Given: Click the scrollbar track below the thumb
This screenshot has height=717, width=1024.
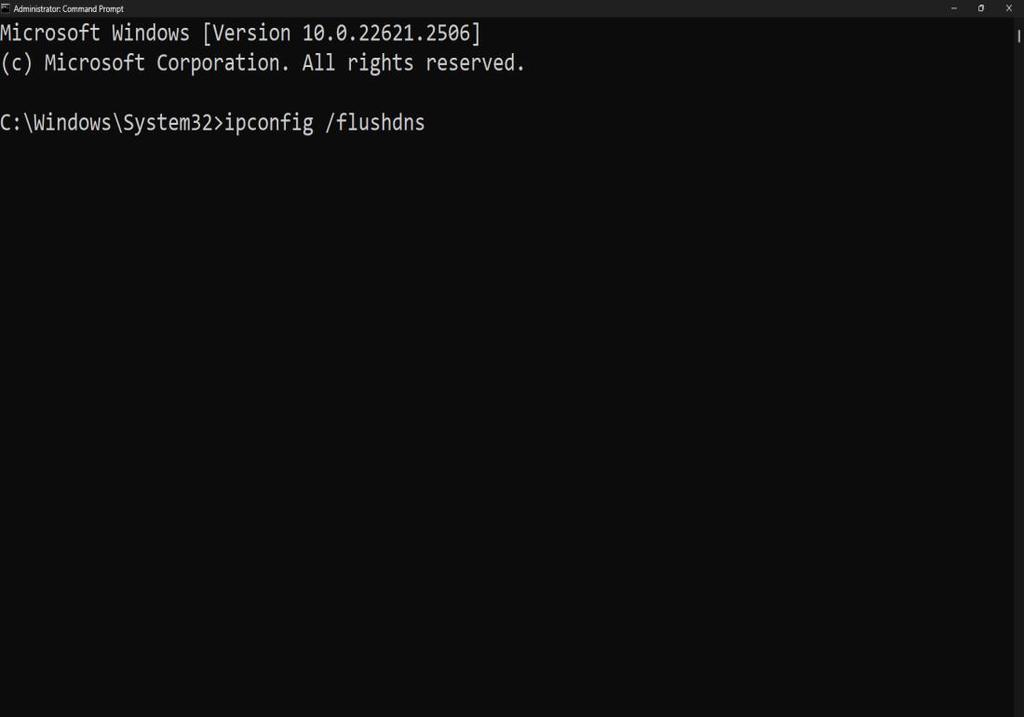Looking at the screenshot, I should [x=1019, y=379].
